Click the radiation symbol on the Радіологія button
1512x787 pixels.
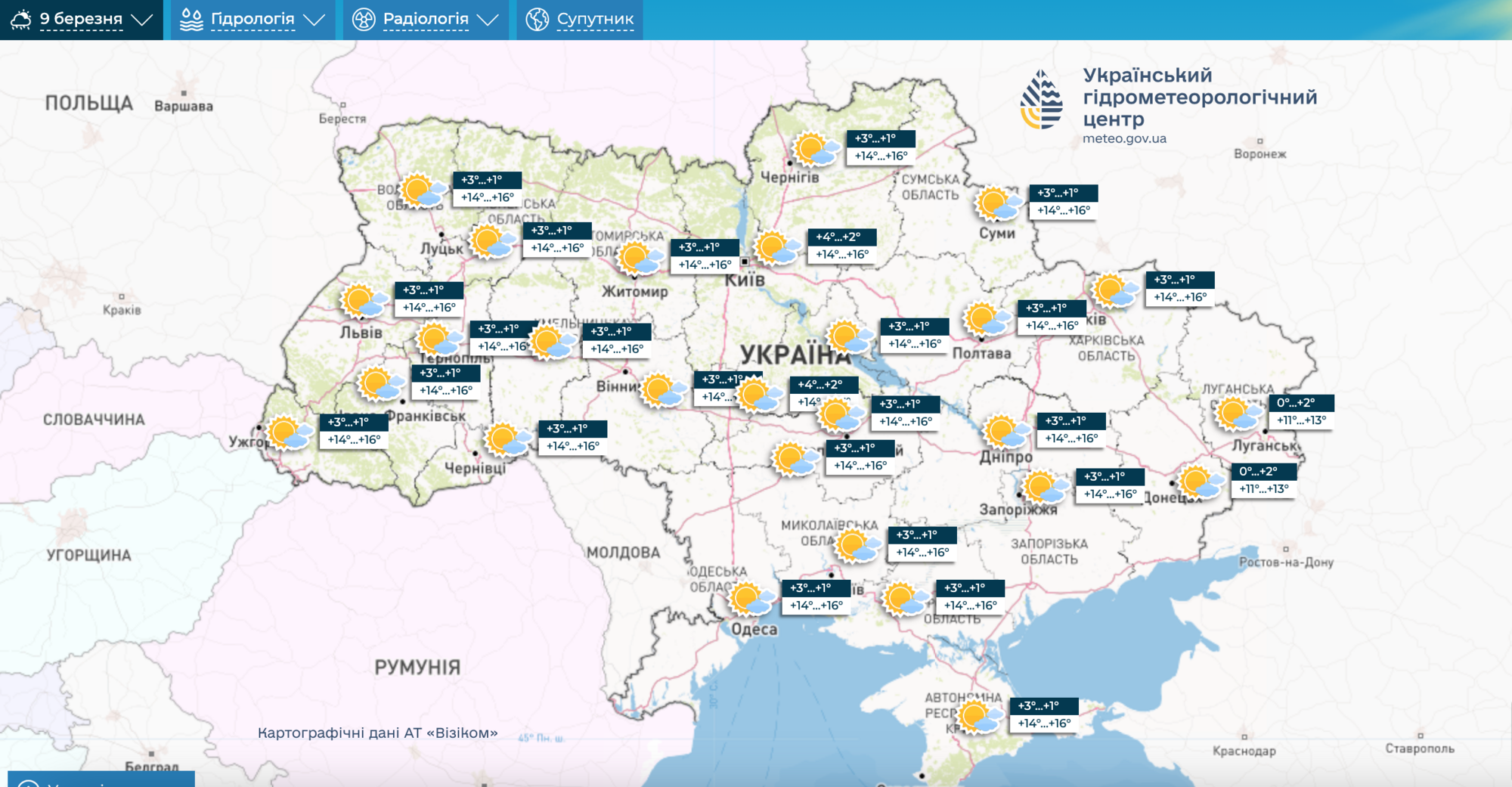(365, 19)
